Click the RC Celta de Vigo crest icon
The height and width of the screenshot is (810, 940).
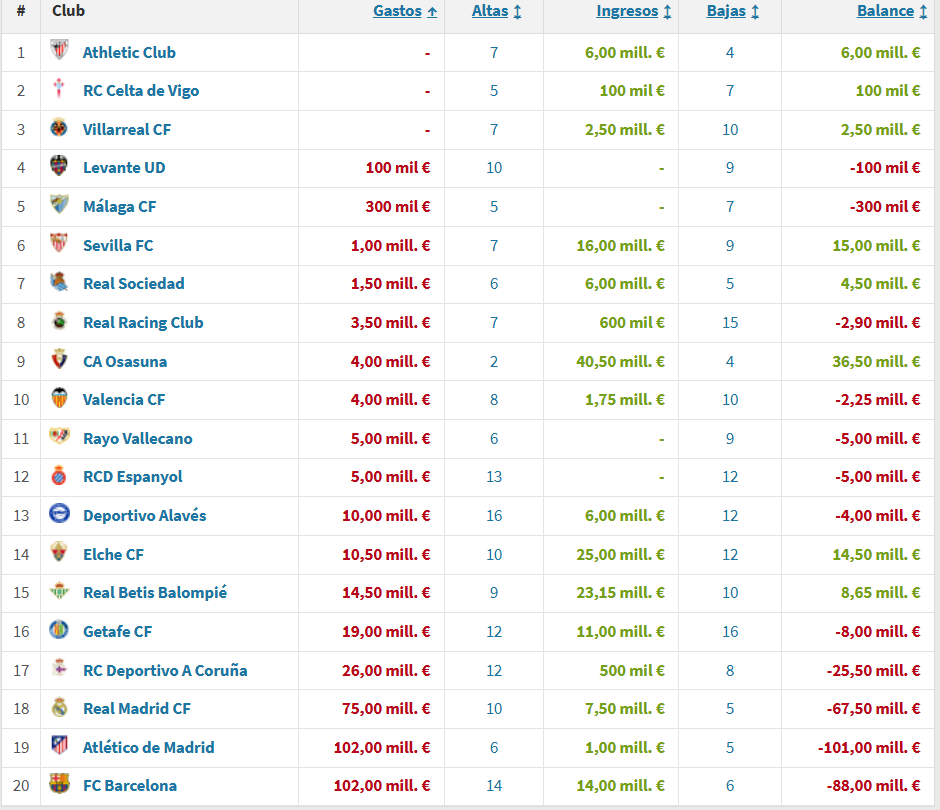pos(59,88)
